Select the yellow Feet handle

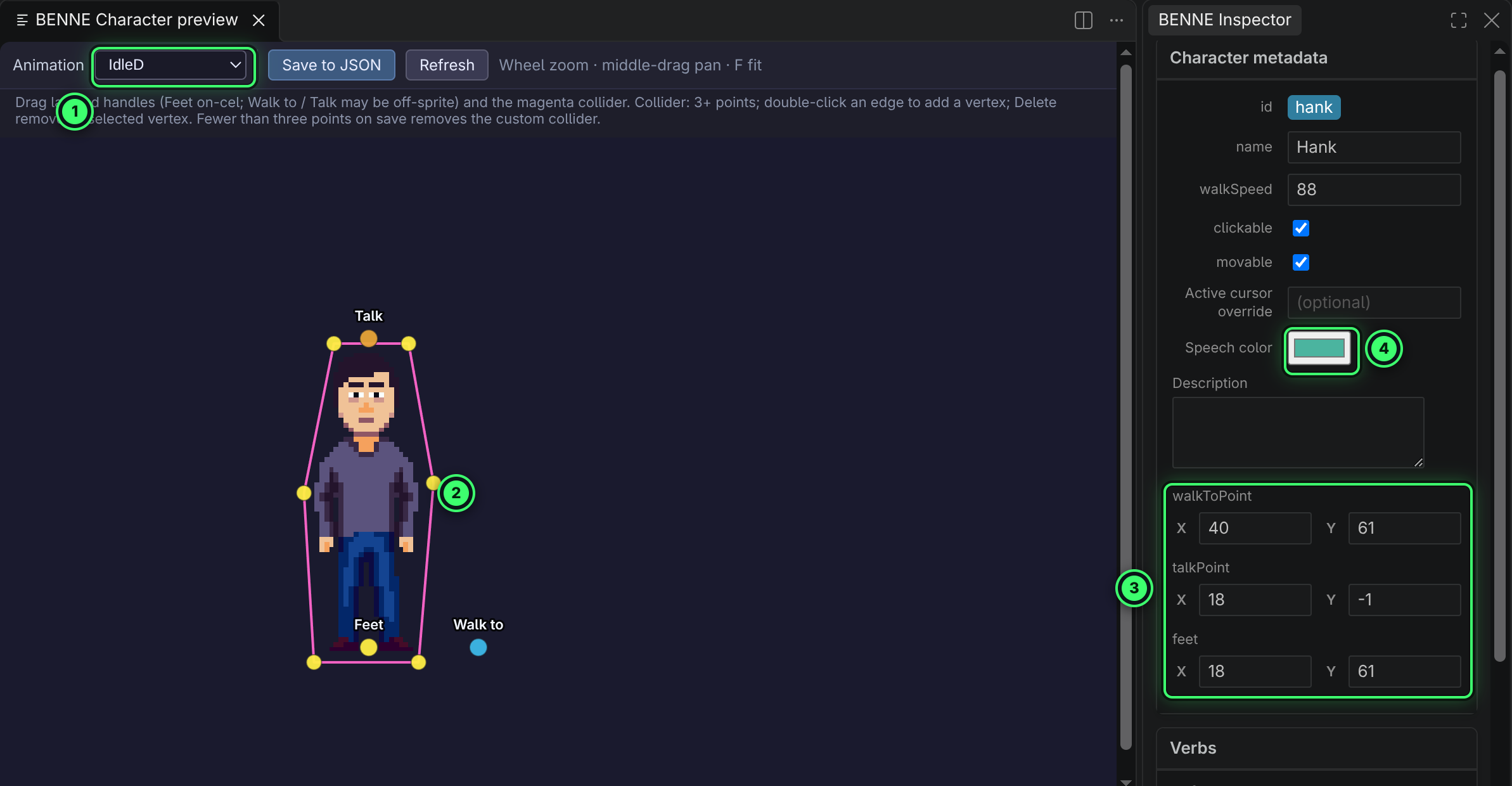[369, 647]
